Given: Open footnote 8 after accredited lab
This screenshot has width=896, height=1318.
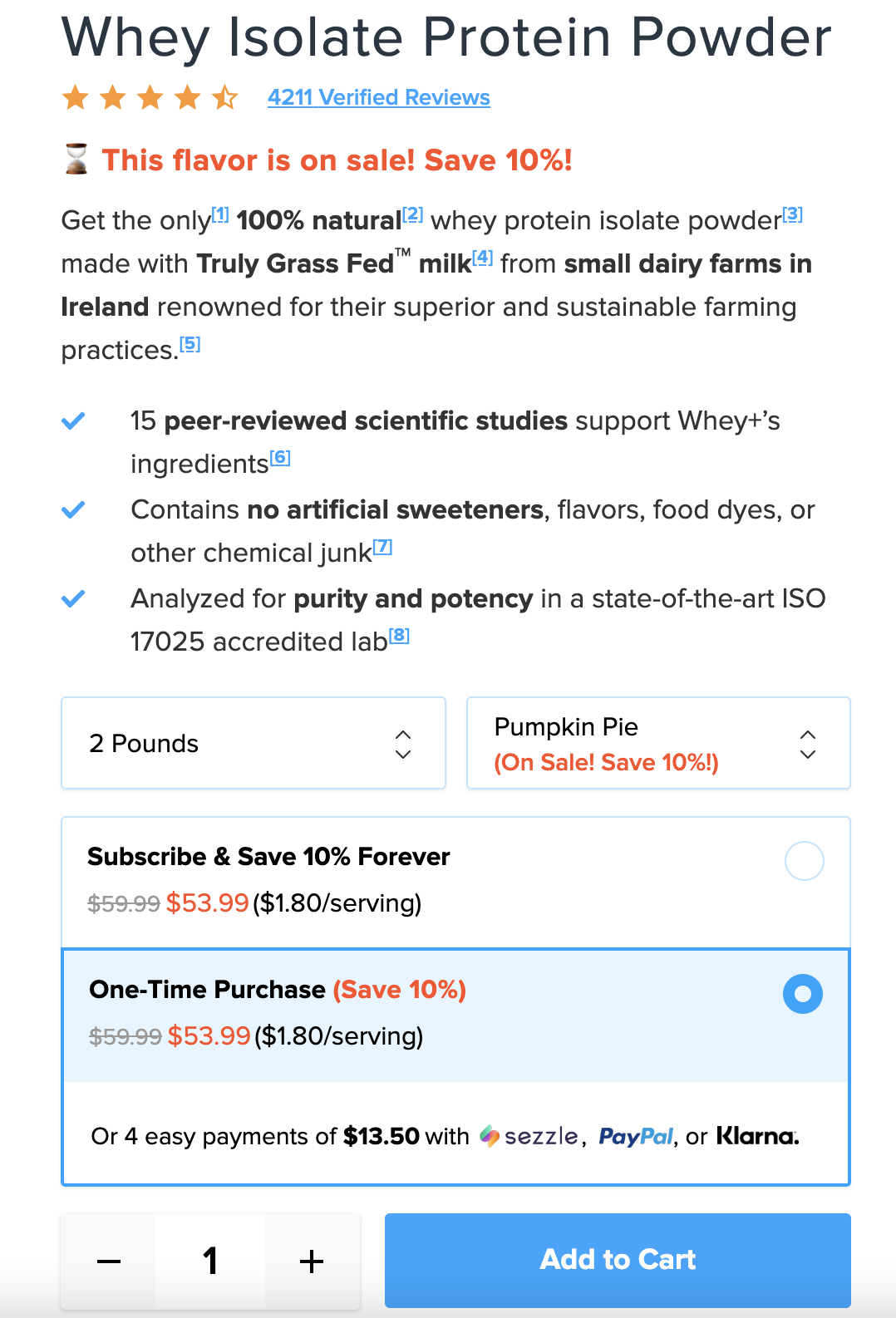Looking at the screenshot, I should (x=400, y=636).
